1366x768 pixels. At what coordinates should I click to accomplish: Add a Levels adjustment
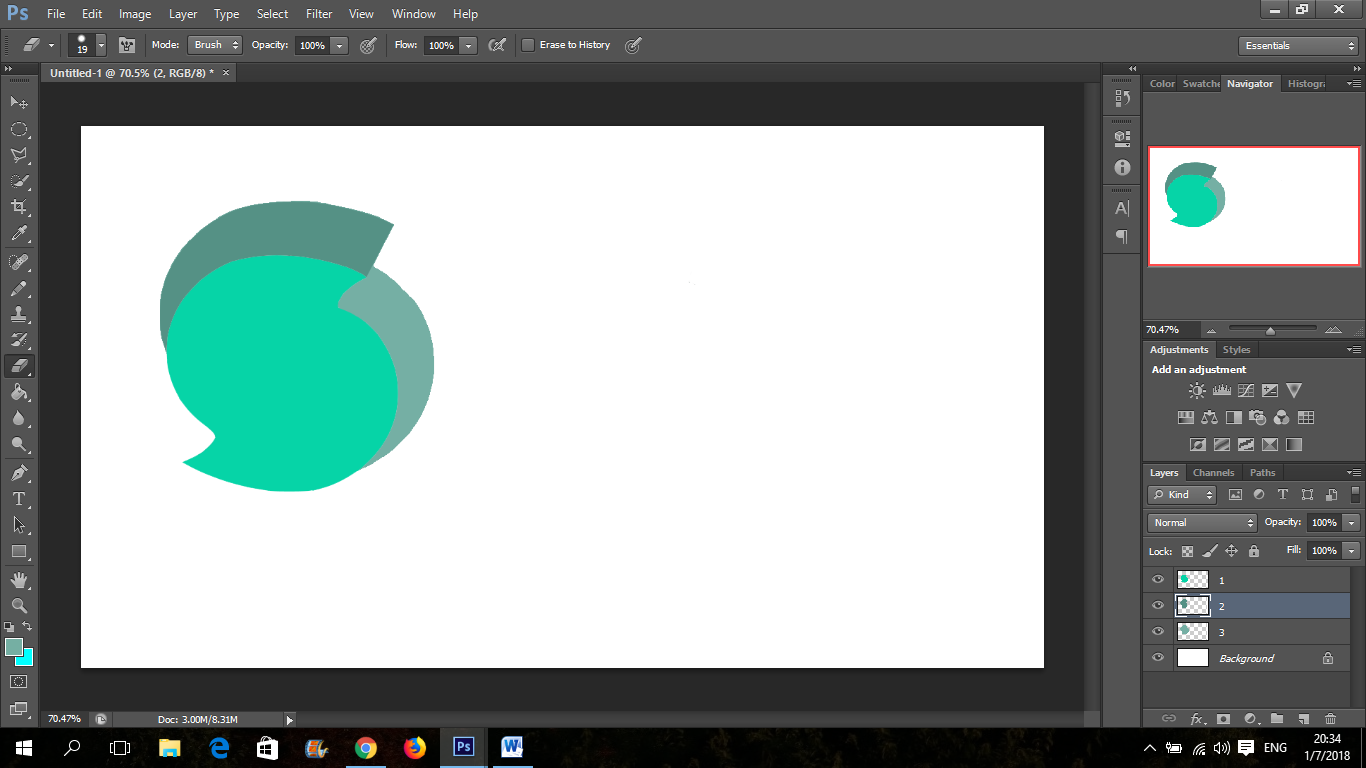click(x=1221, y=391)
